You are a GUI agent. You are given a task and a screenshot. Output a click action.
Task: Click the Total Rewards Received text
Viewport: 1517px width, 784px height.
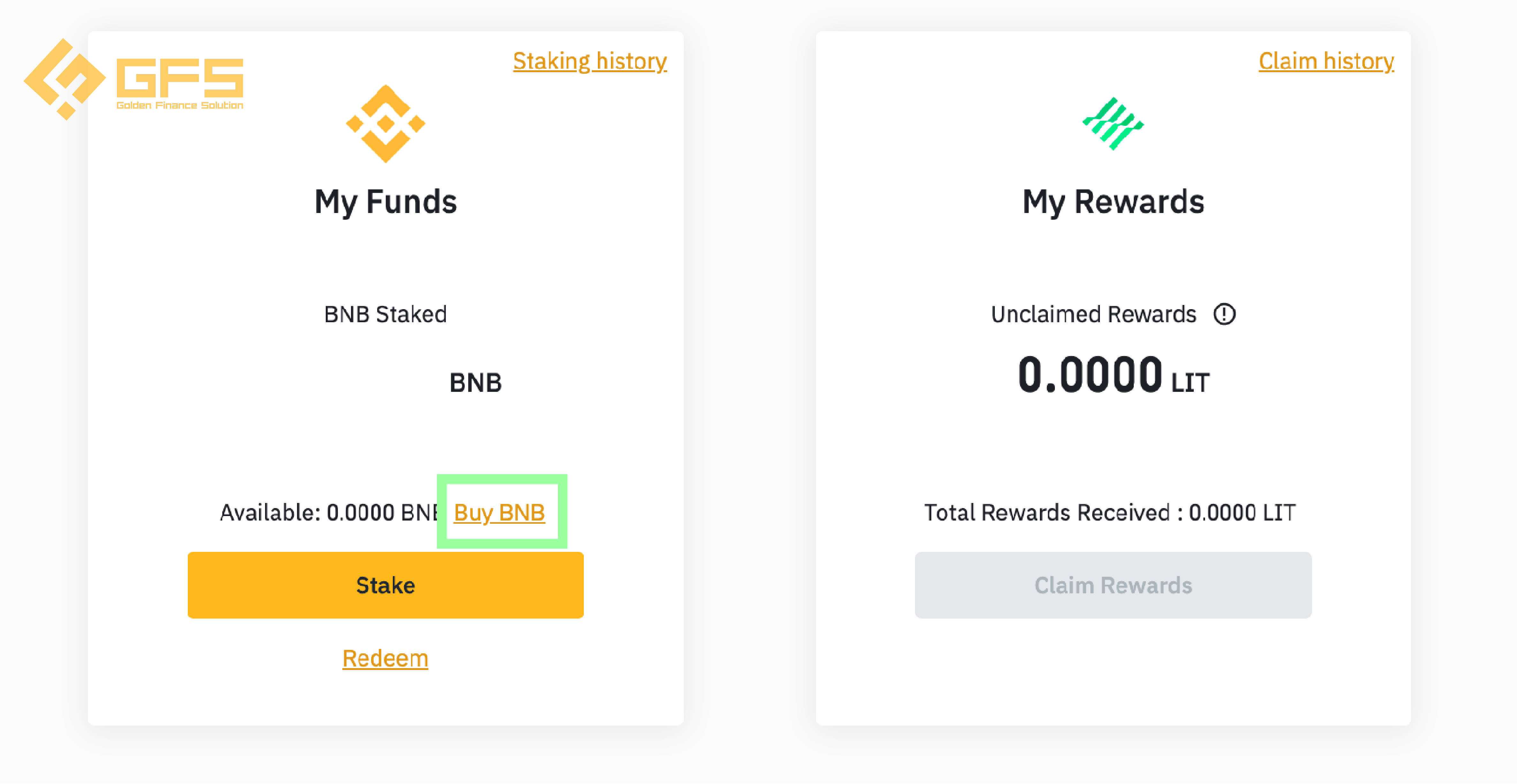(1109, 512)
